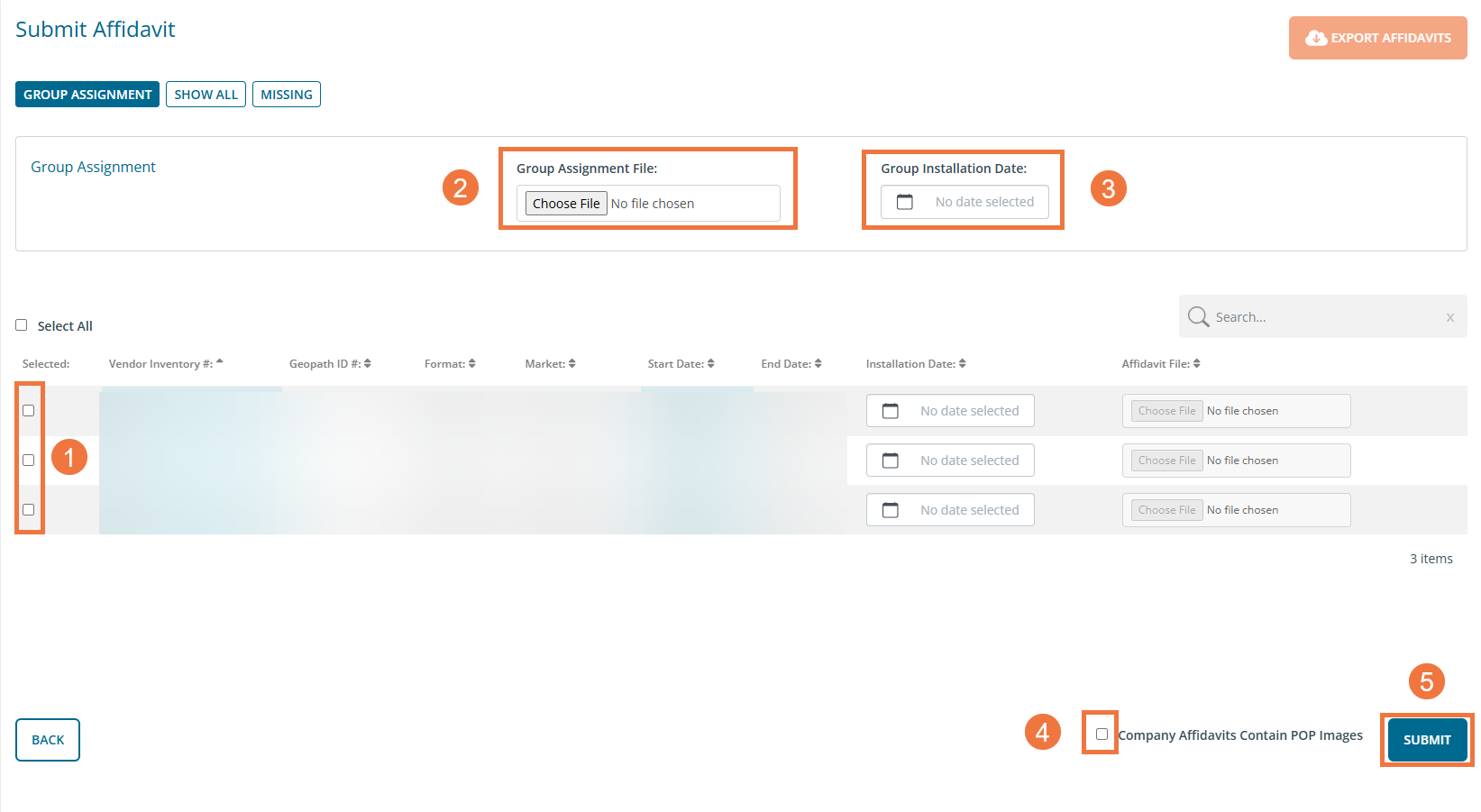
Task: Click the magnifying glass search icon
Action: point(1198,317)
